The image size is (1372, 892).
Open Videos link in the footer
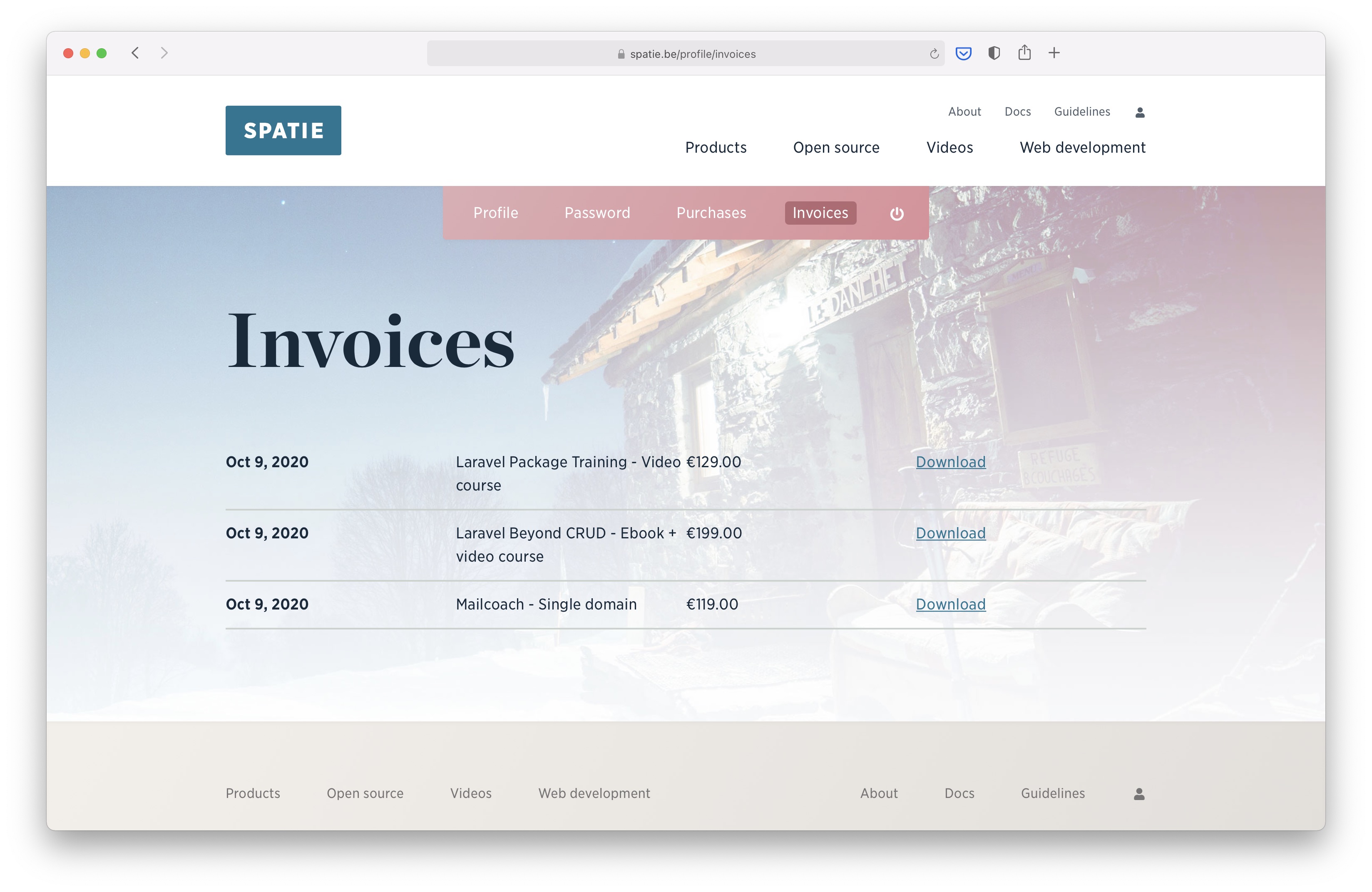click(x=470, y=793)
